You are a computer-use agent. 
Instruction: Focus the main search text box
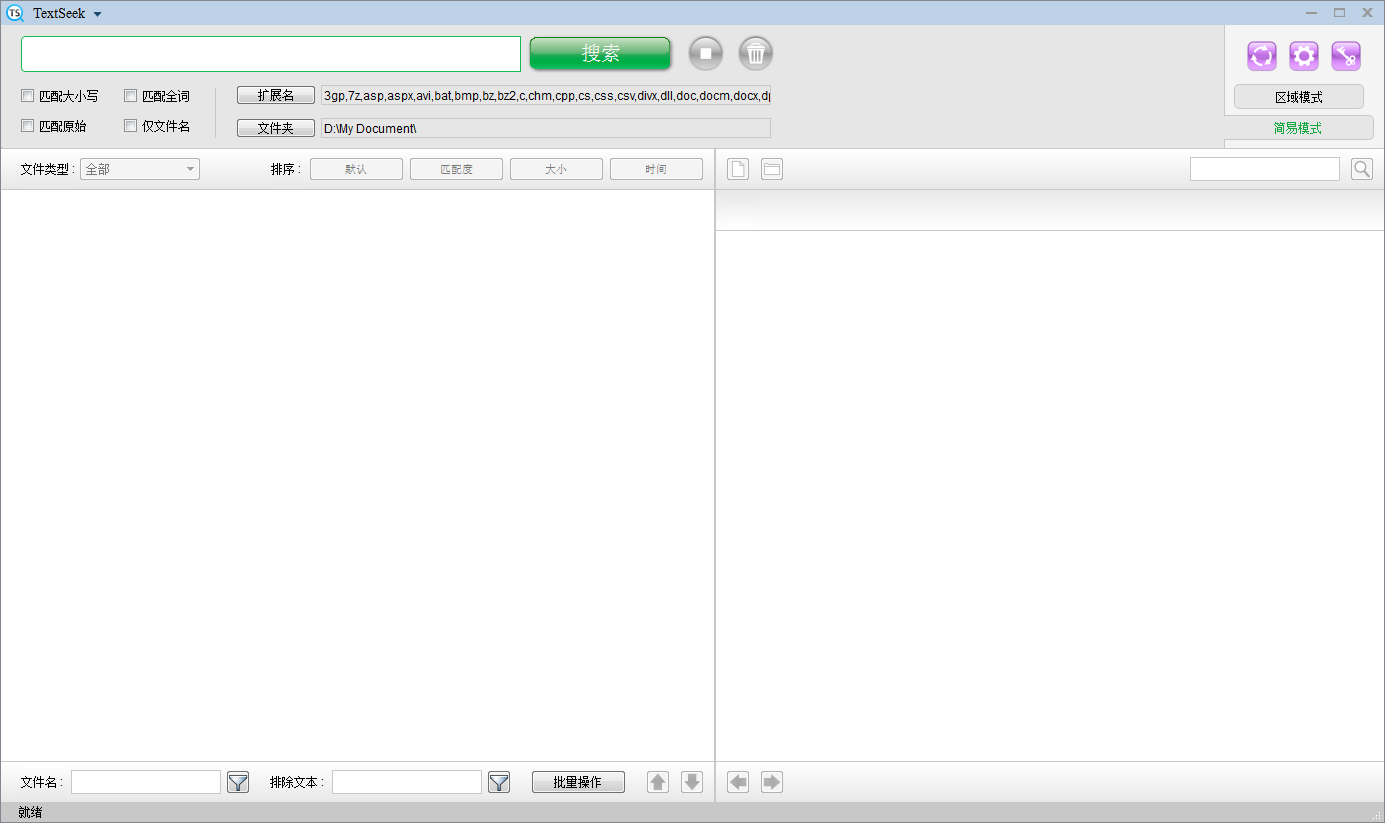pyautogui.click(x=271, y=54)
